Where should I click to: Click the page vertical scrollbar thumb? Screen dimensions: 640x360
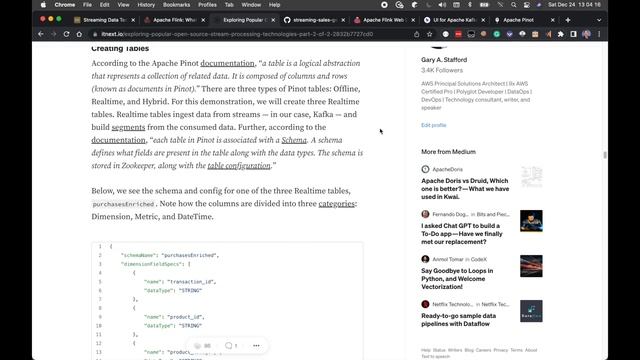[605, 155]
